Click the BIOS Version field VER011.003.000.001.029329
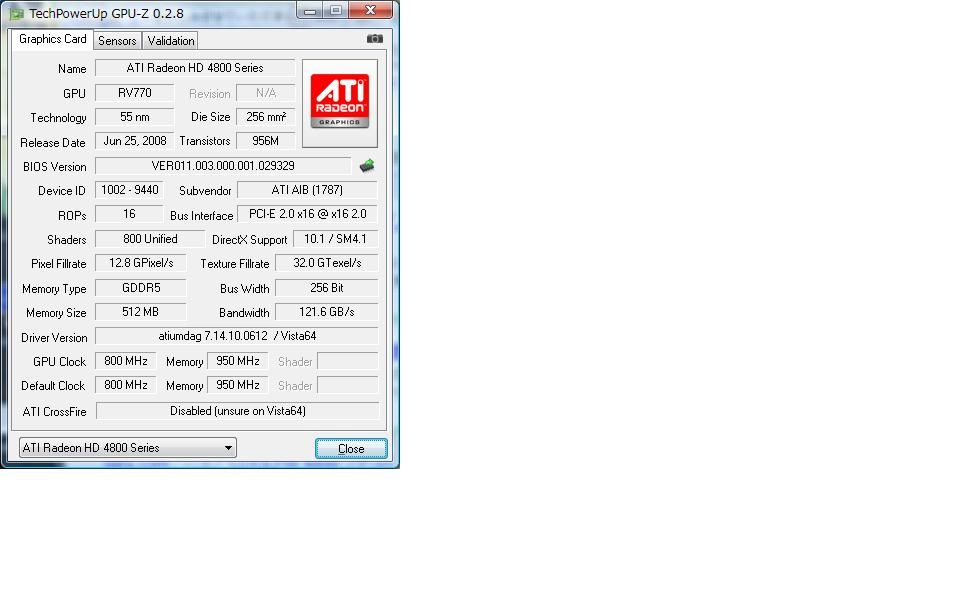 223,166
